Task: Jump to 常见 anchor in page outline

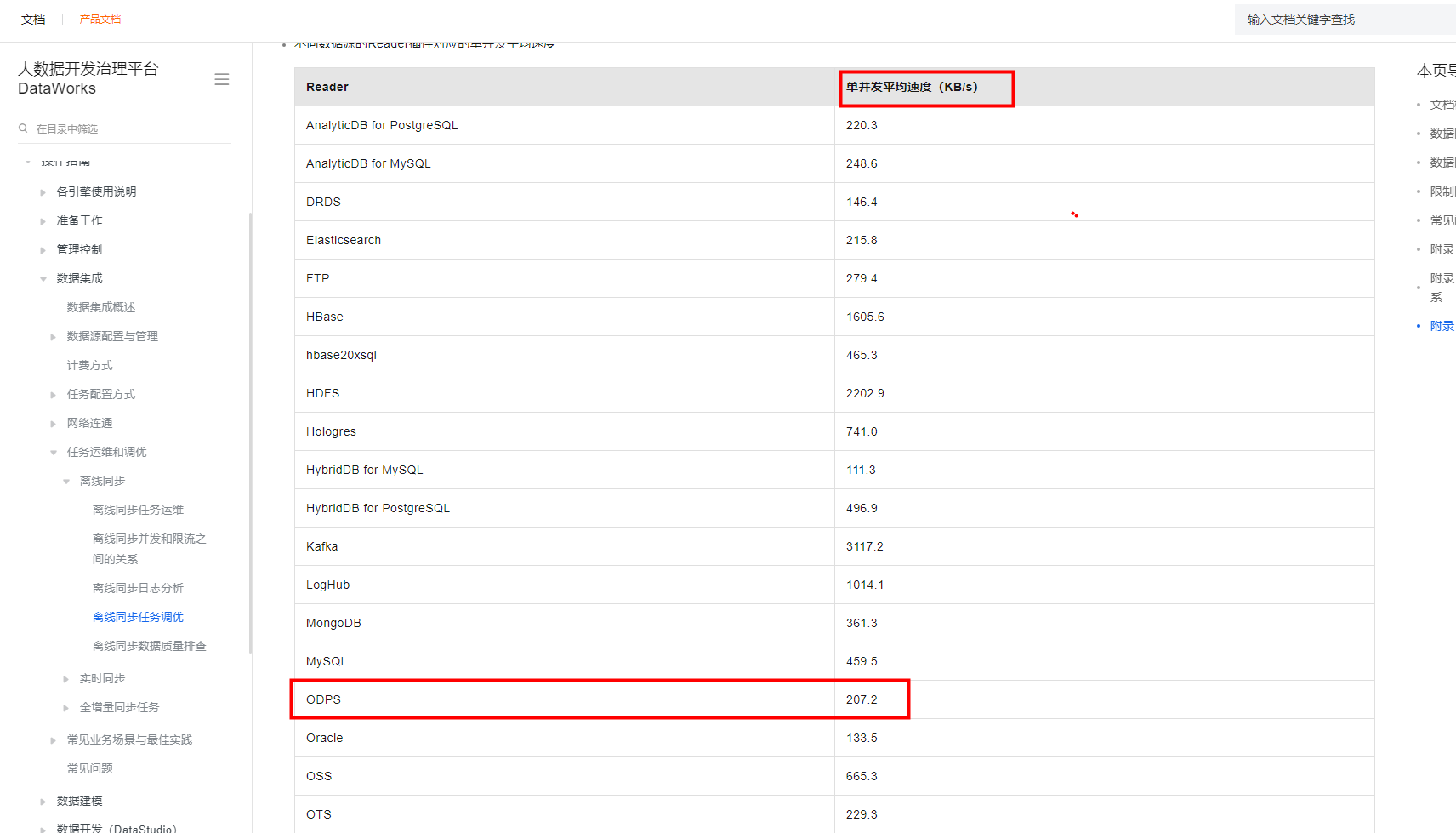Action: point(1442,220)
